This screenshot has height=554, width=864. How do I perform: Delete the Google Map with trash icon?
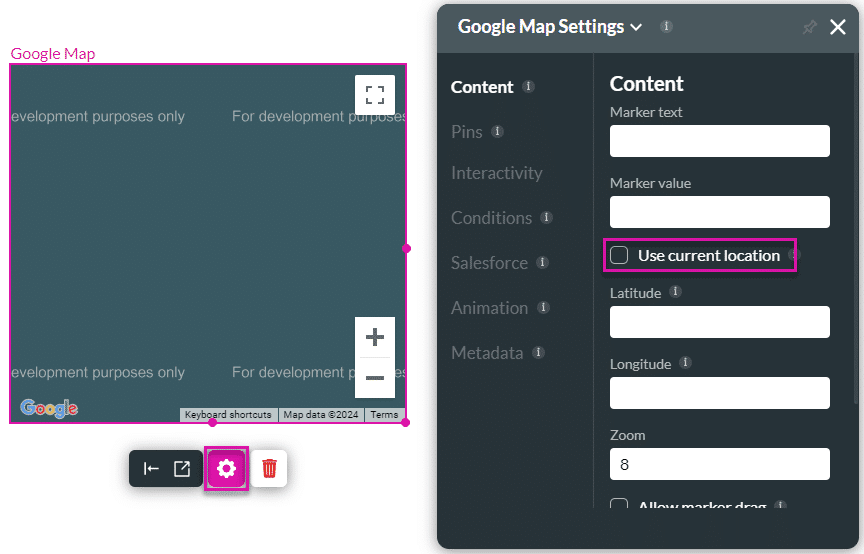269,469
